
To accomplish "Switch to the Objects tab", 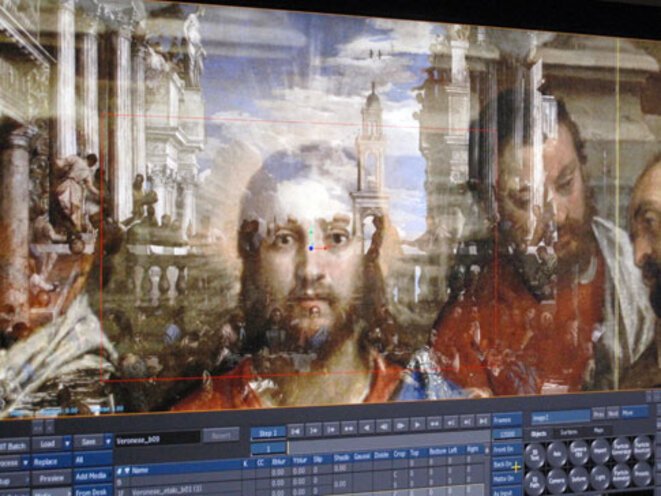I will pyautogui.click(x=539, y=434).
